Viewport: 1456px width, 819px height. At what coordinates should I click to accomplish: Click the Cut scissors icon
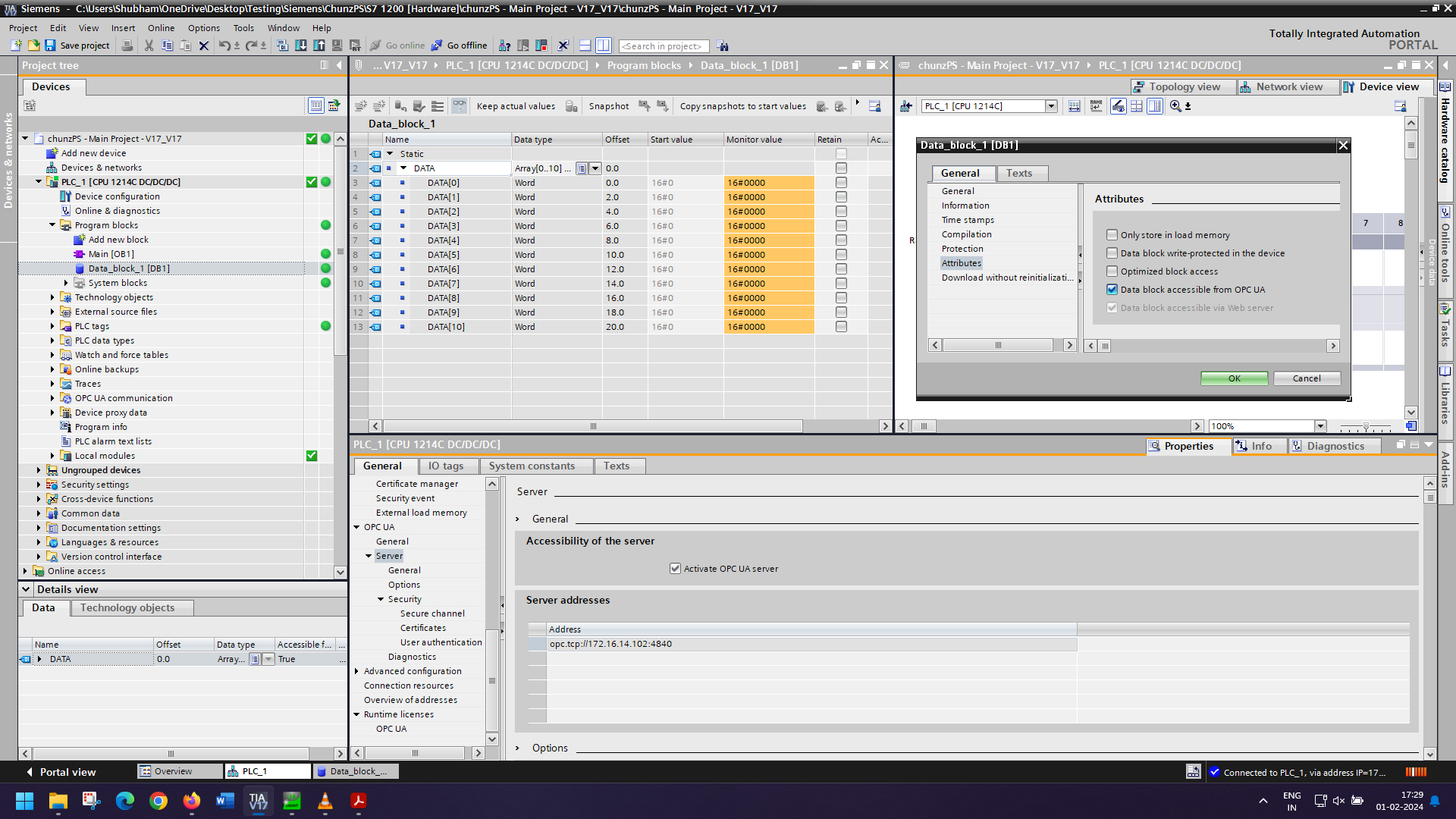point(149,45)
